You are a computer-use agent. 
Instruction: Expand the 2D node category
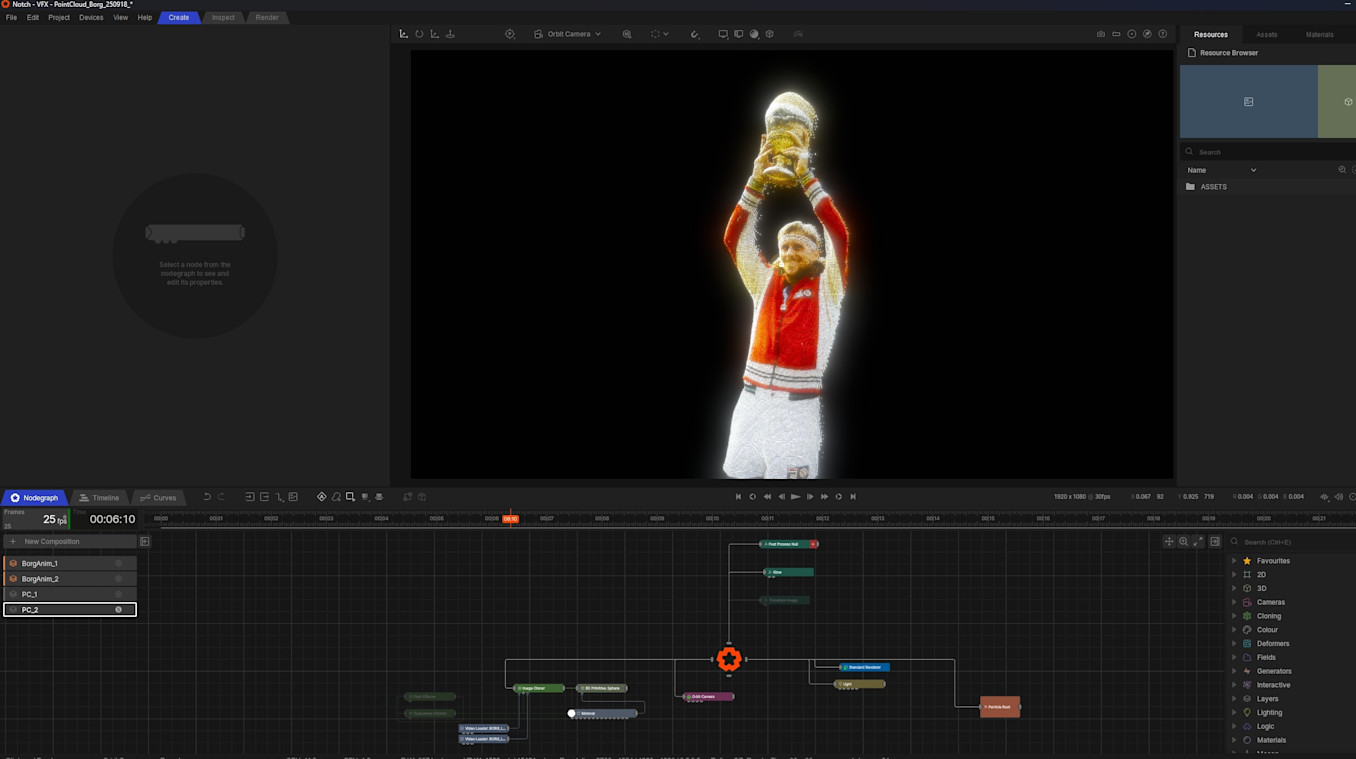point(1234,575)
